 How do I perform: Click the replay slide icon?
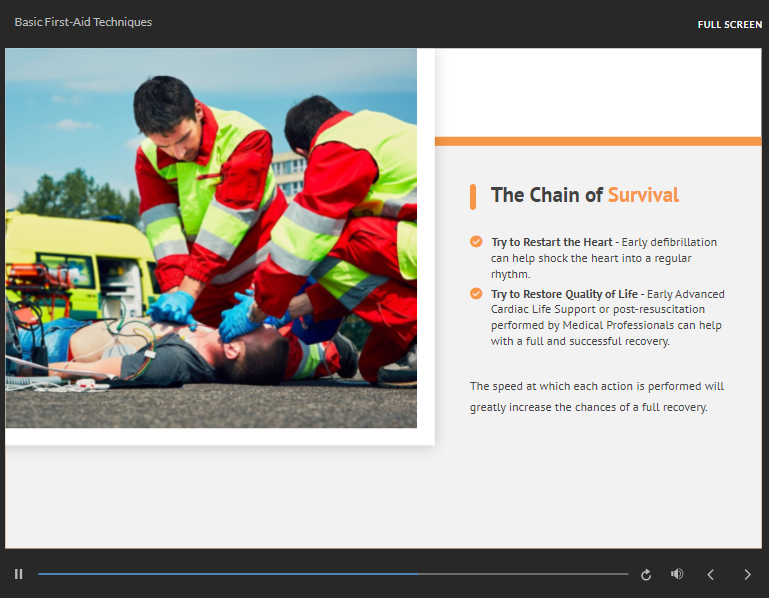pyautogui.click(x=646, y=574)
